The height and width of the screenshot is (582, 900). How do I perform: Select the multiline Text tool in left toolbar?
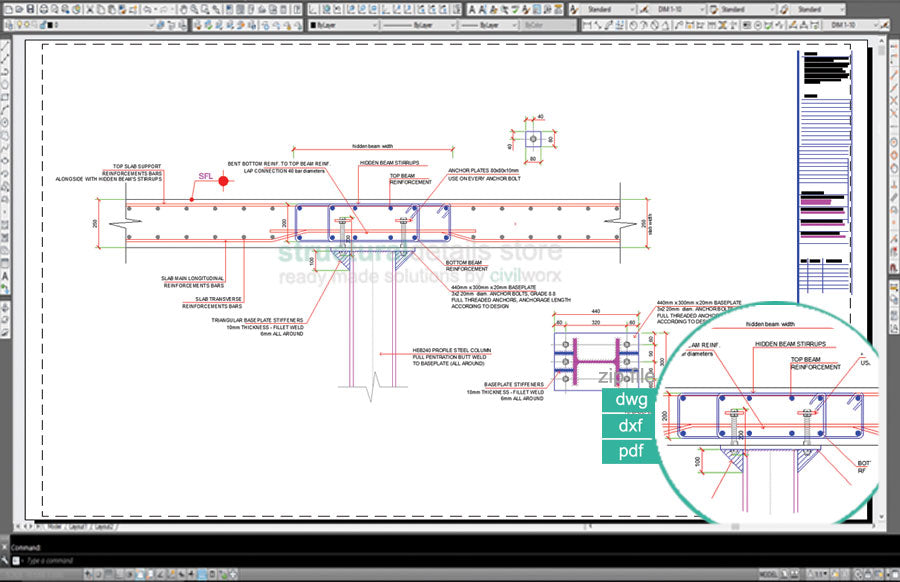6,275
